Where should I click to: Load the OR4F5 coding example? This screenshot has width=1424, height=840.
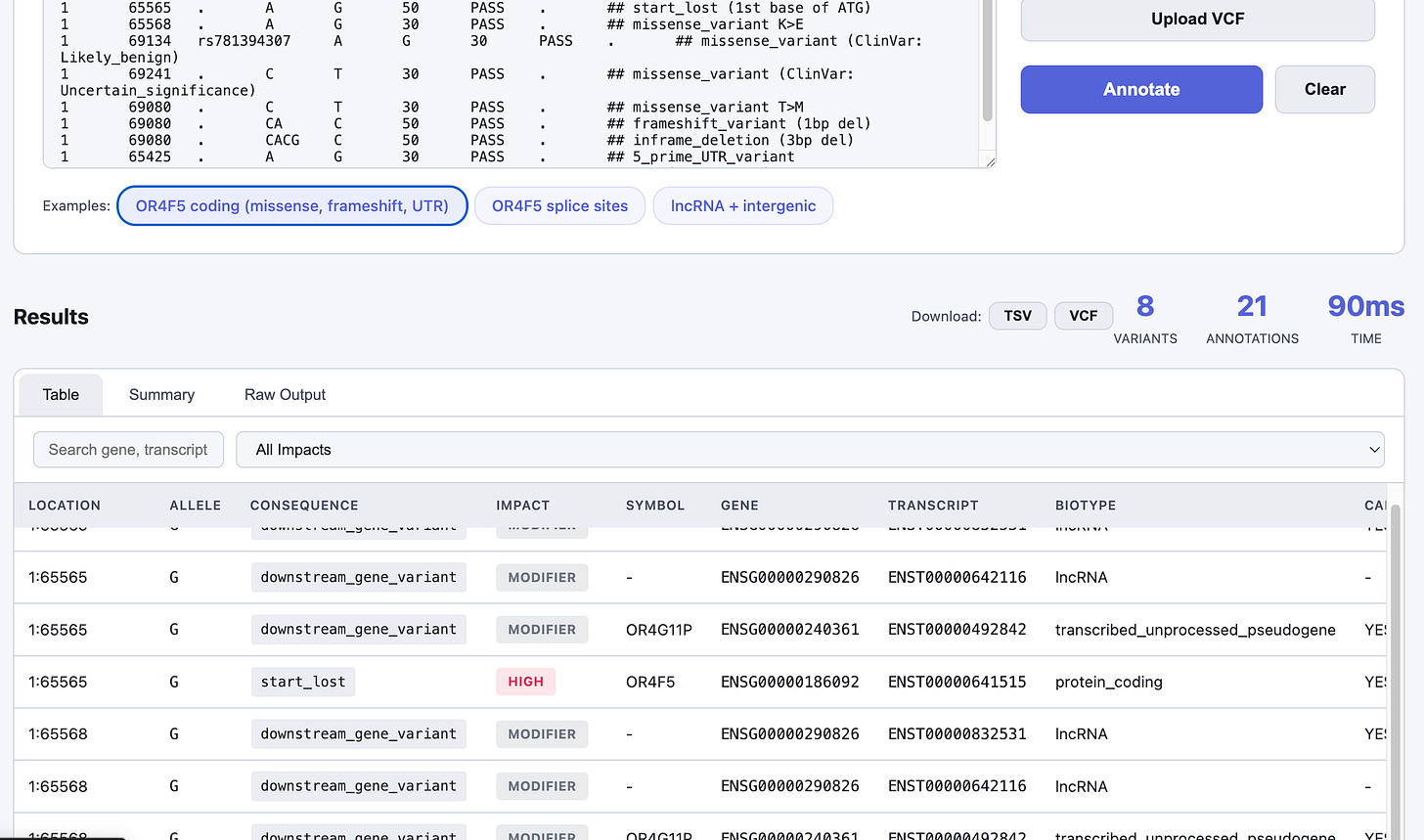click(292, 205)
